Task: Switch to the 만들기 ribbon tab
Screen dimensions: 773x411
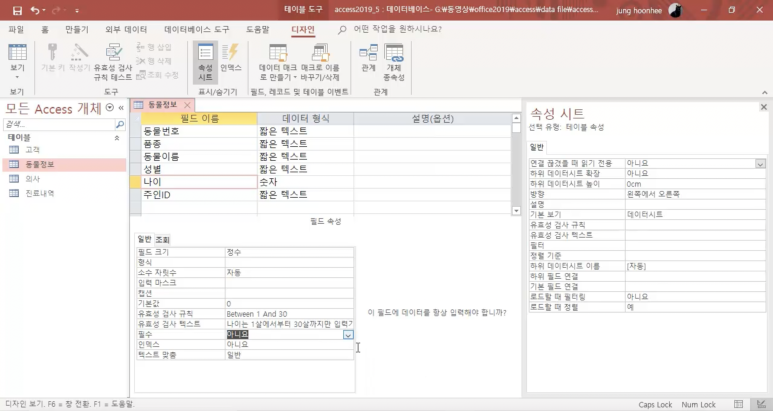Action: (x=77, y=30)
